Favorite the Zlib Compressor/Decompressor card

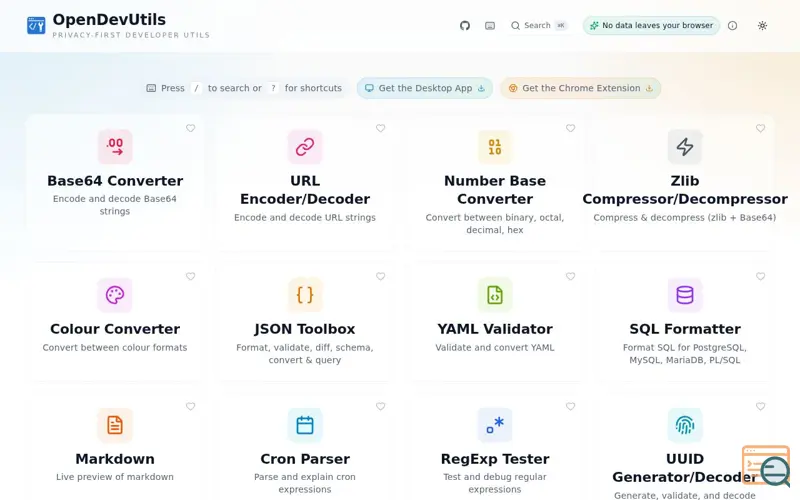tap(760, 128)
